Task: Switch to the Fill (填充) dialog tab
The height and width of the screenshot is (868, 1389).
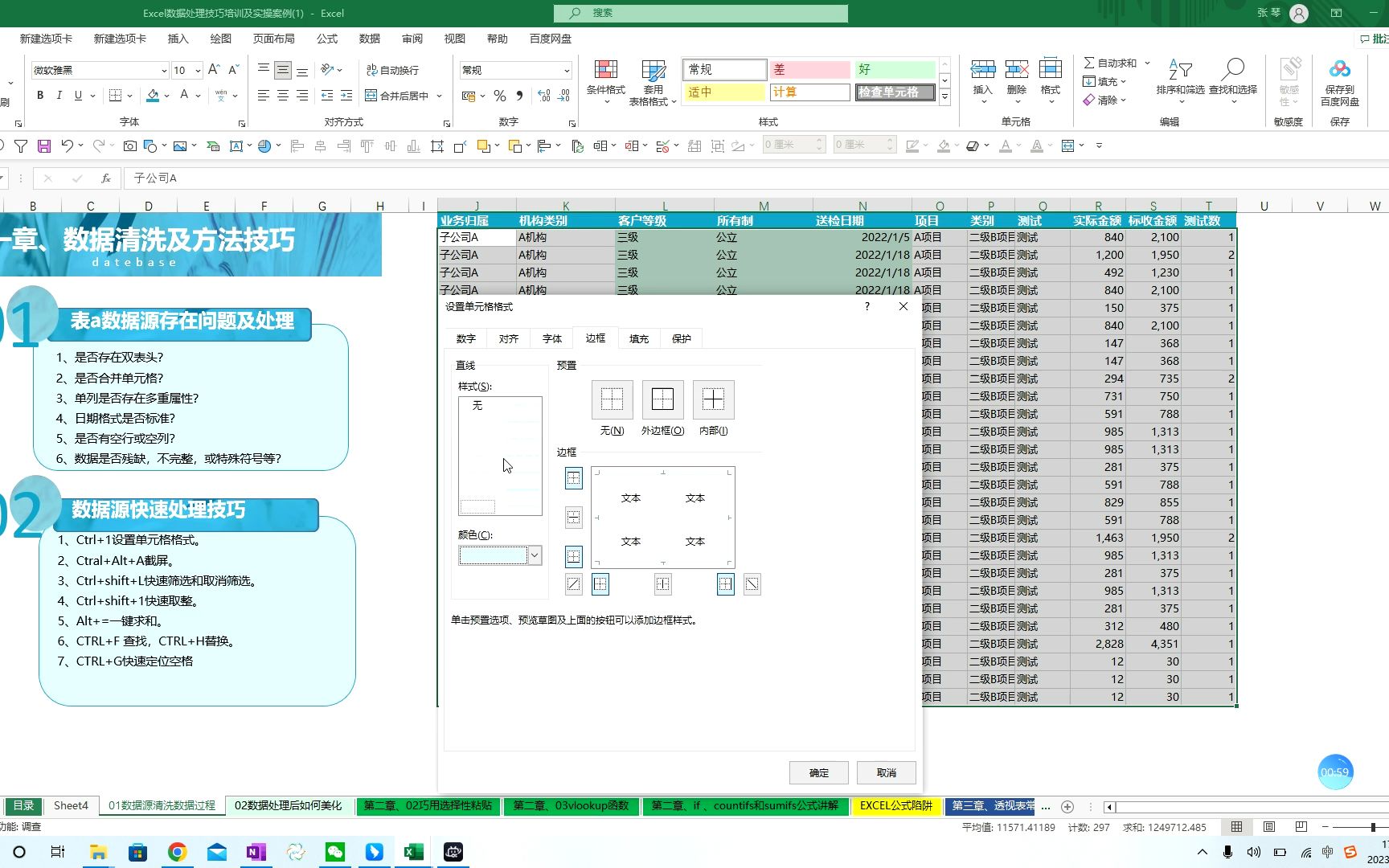Action: (639, 338)
